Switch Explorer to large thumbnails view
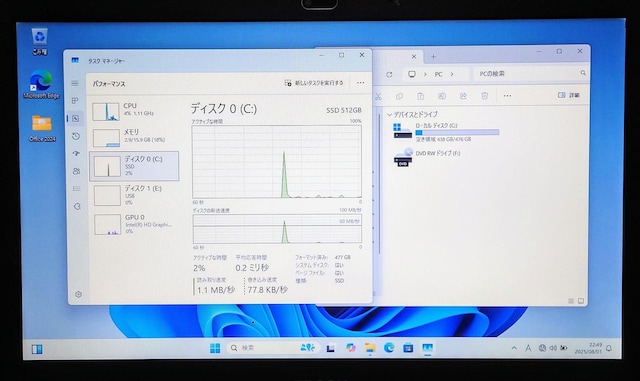Screen dimensions: 640x381 (x=581, y=301)
